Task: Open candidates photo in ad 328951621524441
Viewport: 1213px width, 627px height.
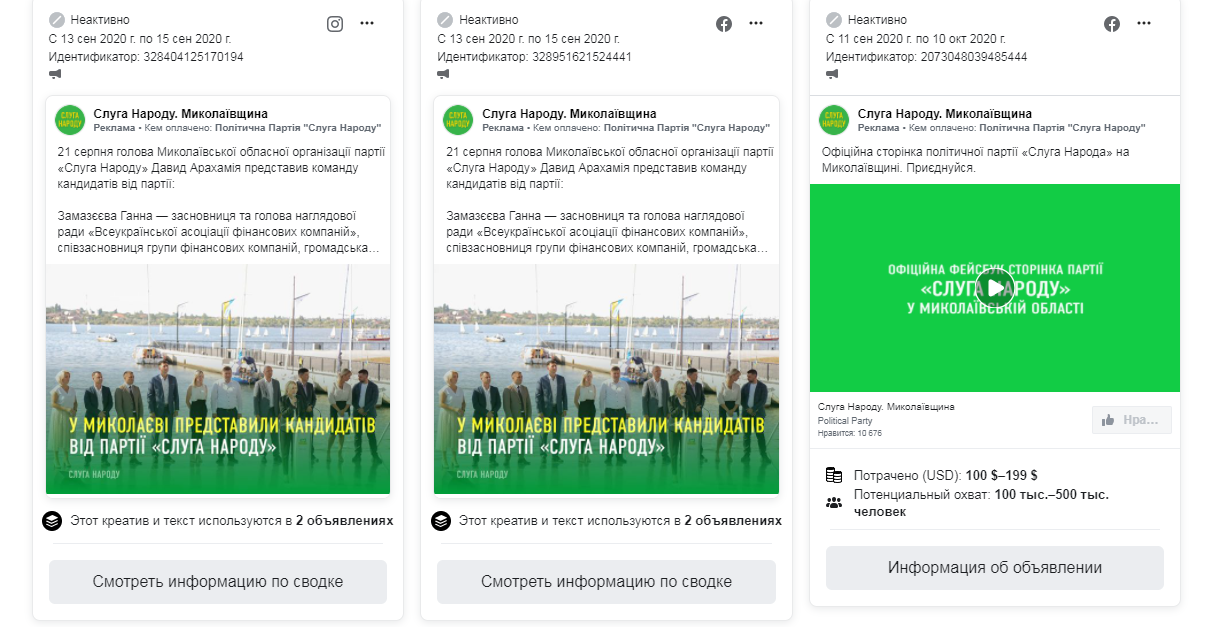Action: click(606, 379)
